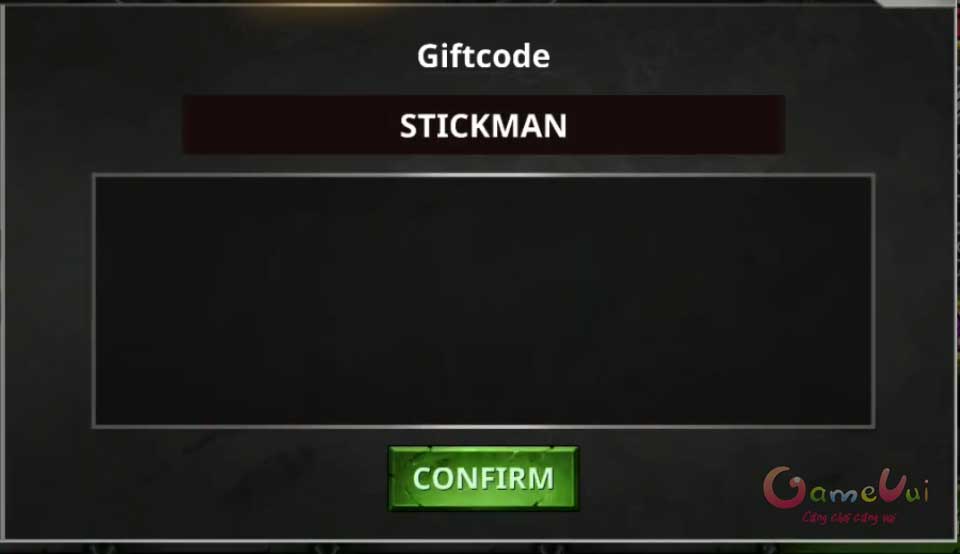Click the letters 'ui' in GameVui logo
This screenshot has height=554, width=960.
918,491
